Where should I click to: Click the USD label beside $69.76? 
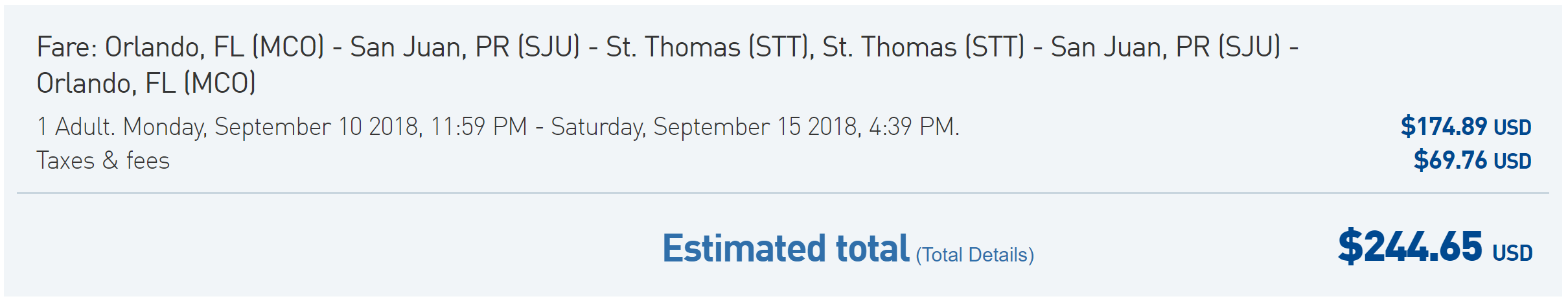[1512, 162]
